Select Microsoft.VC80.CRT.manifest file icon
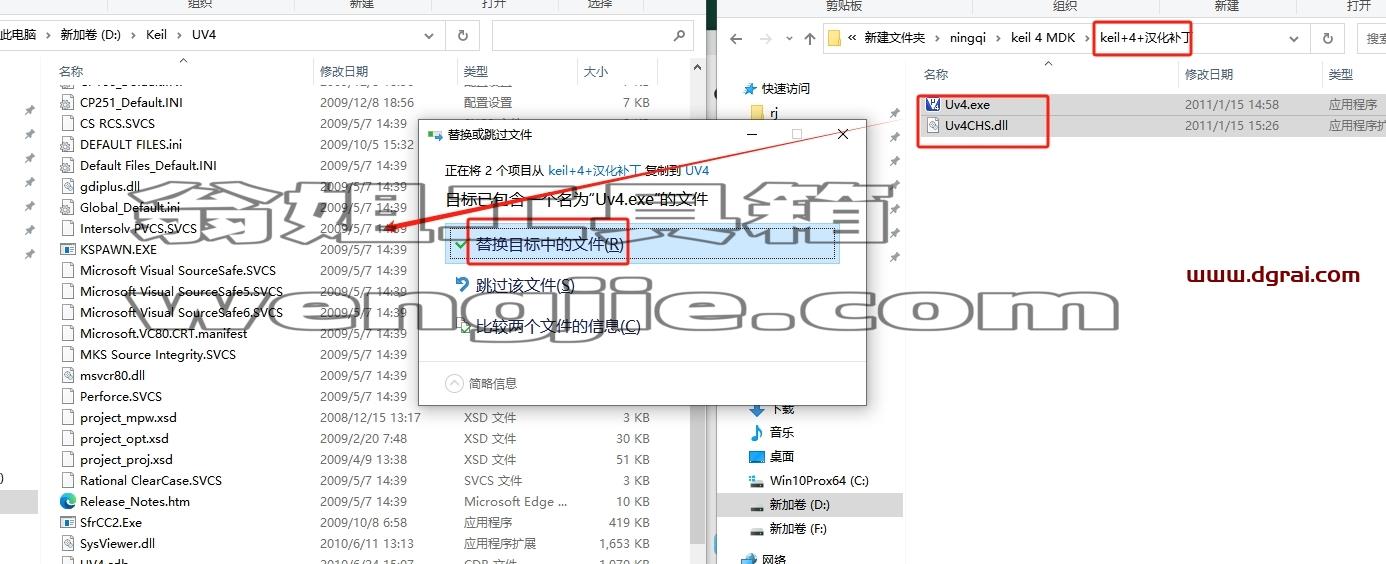Screen dimensions: 1386x564 point(67,334)
